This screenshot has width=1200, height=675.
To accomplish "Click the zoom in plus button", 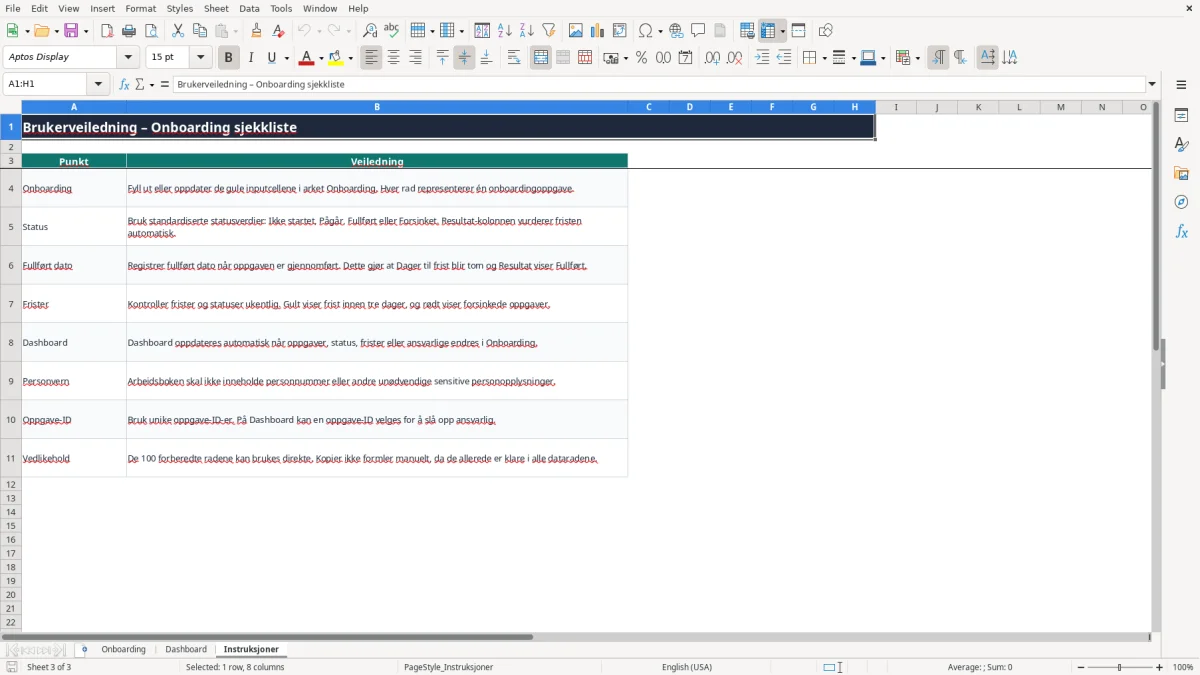I will tap(1160, 667).
